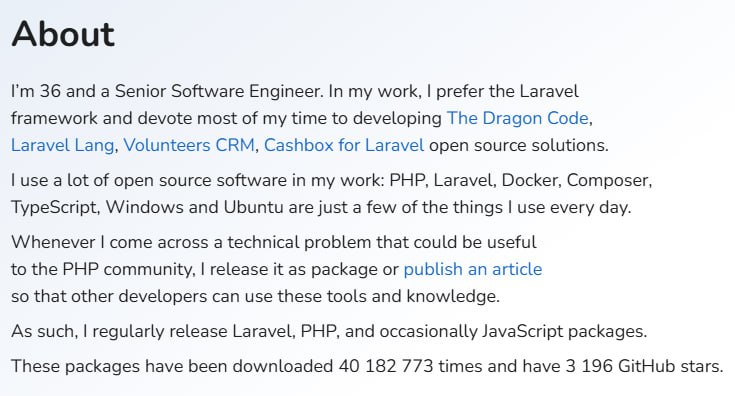This screenshot has height=396, width=735.
Task: Click the word Composer in the text
Action: coord(608,180)
